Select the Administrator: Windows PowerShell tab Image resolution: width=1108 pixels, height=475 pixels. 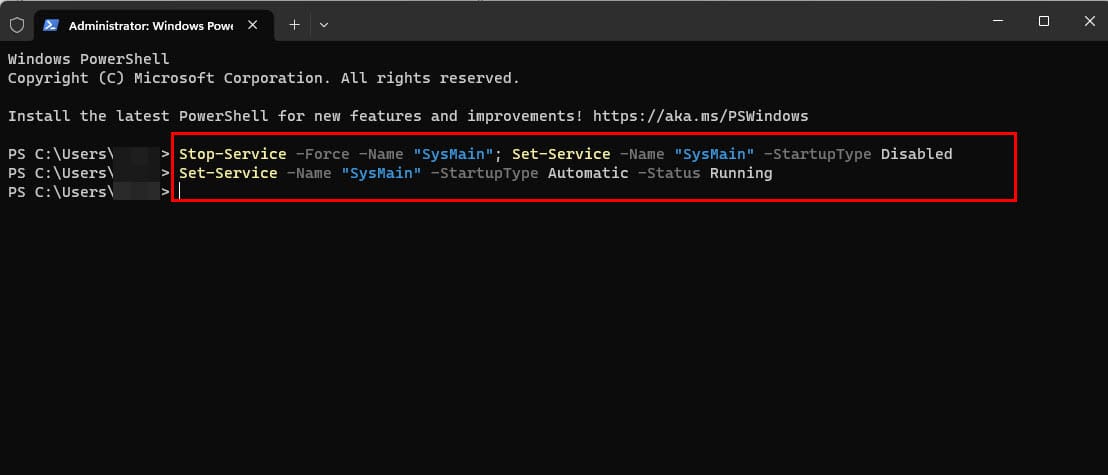(x=150, y=25)
